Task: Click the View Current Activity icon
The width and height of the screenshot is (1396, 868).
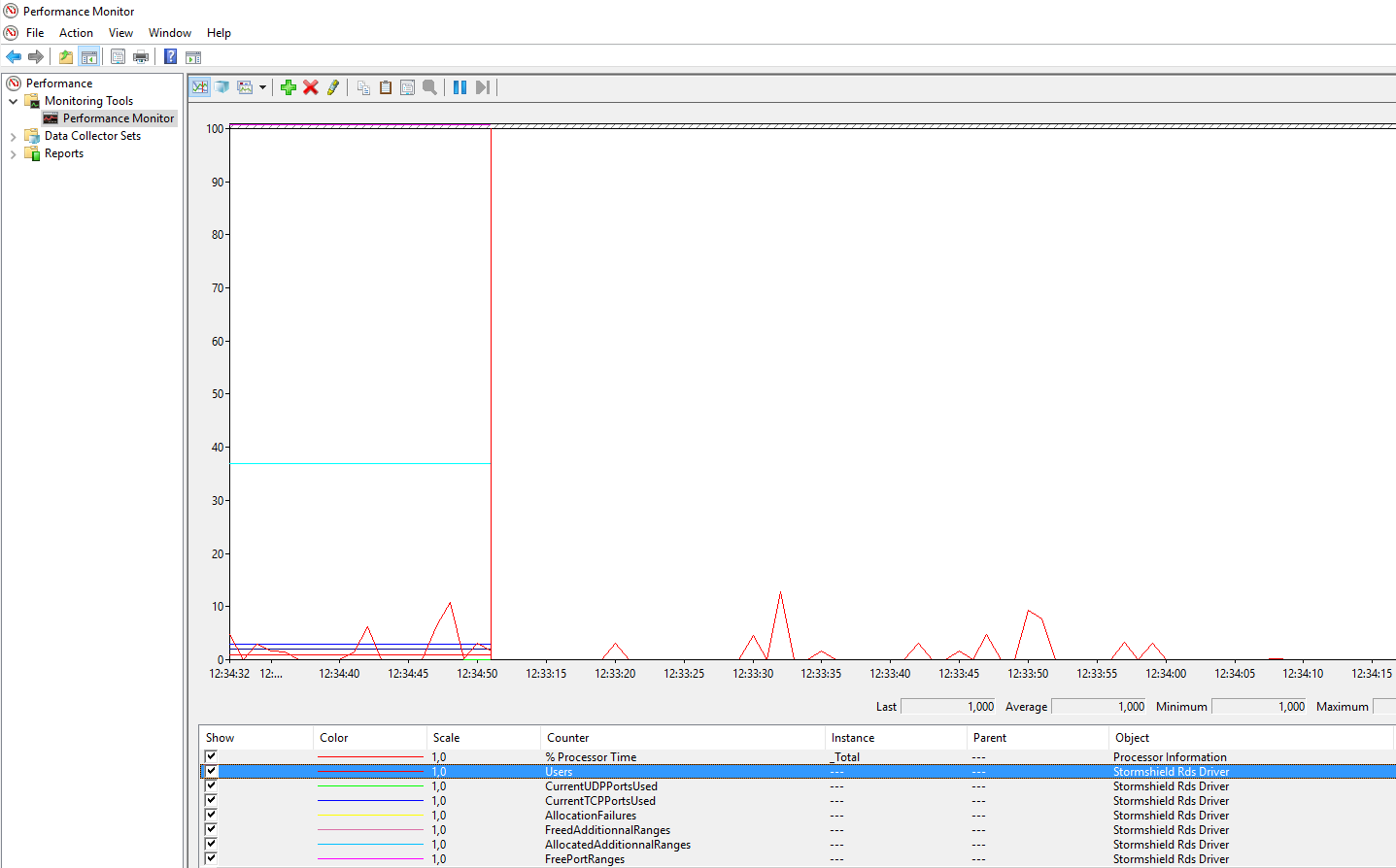Action: (200, 87)
